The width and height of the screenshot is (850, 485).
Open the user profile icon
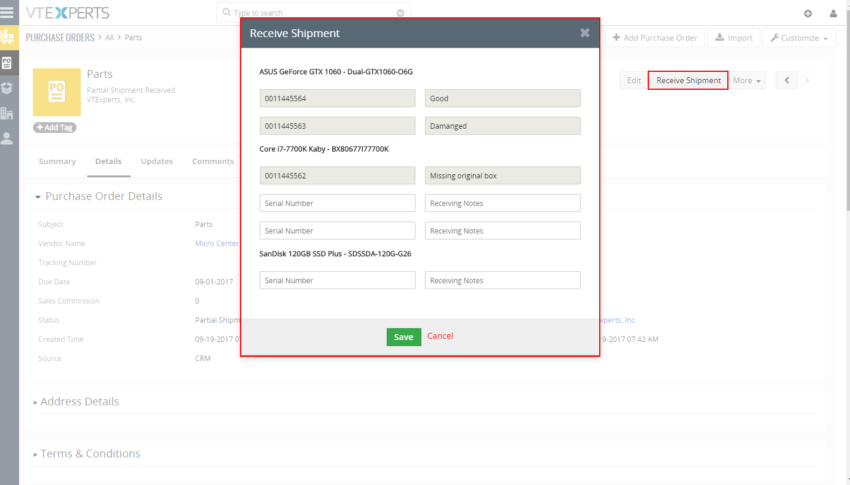tap(833, 14)
